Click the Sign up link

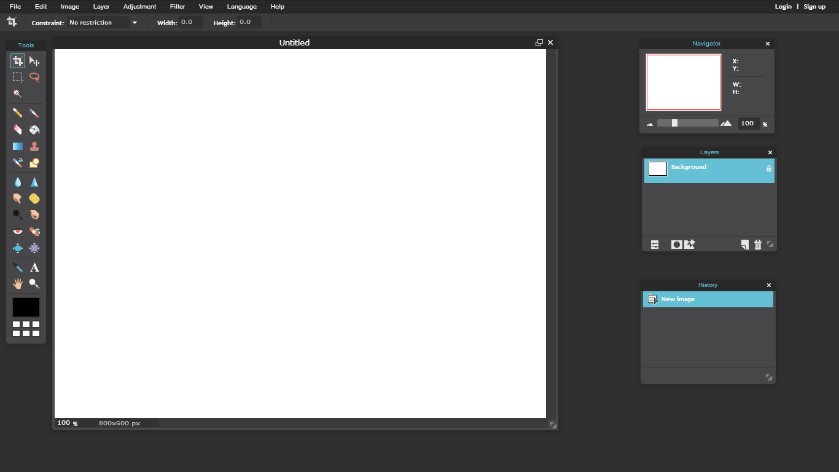(x=814, y=6)
